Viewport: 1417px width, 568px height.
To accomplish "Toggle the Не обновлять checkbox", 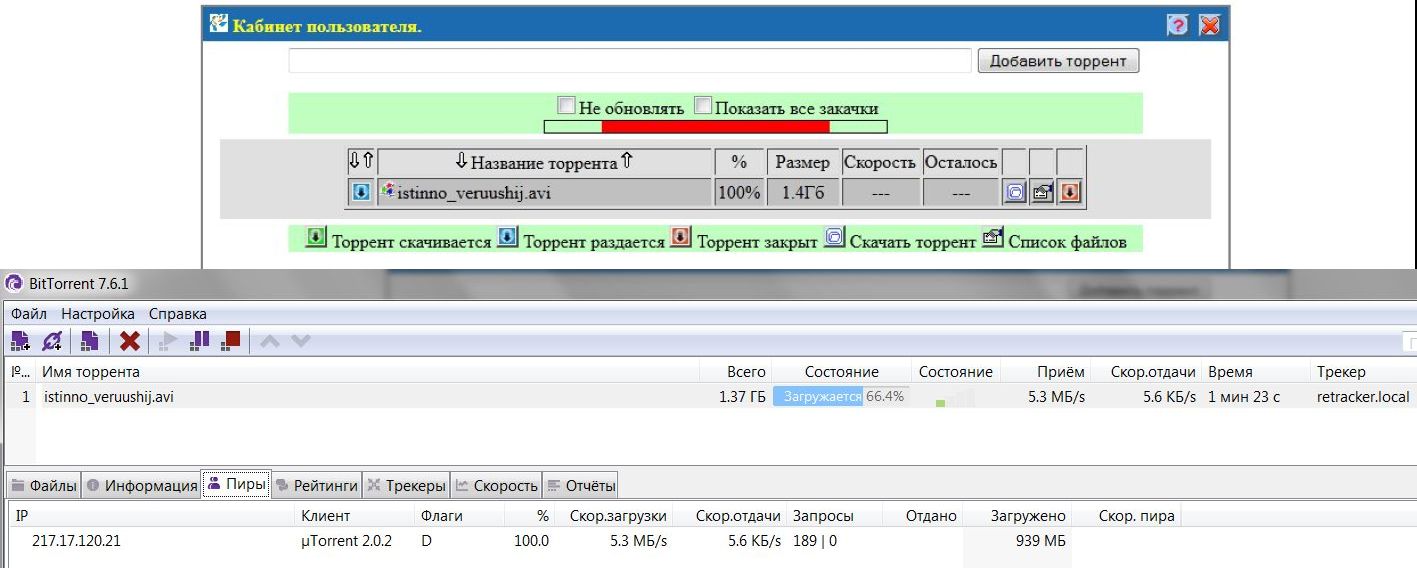I will pos(566,105).
